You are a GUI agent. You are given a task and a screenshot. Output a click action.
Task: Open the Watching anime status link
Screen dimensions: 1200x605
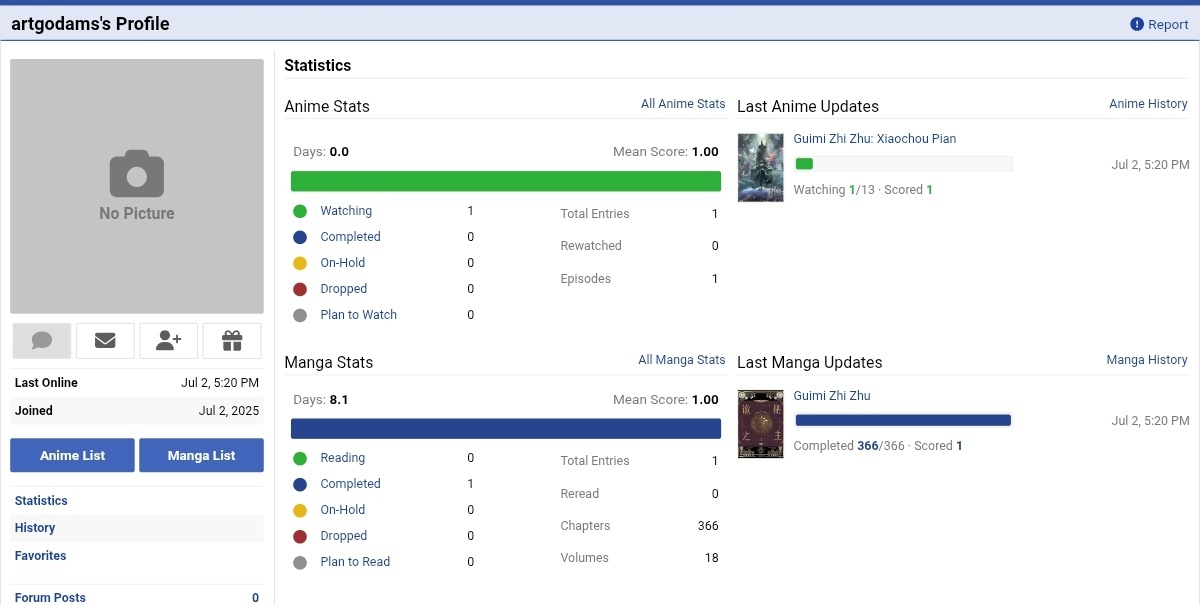point(346,211)
